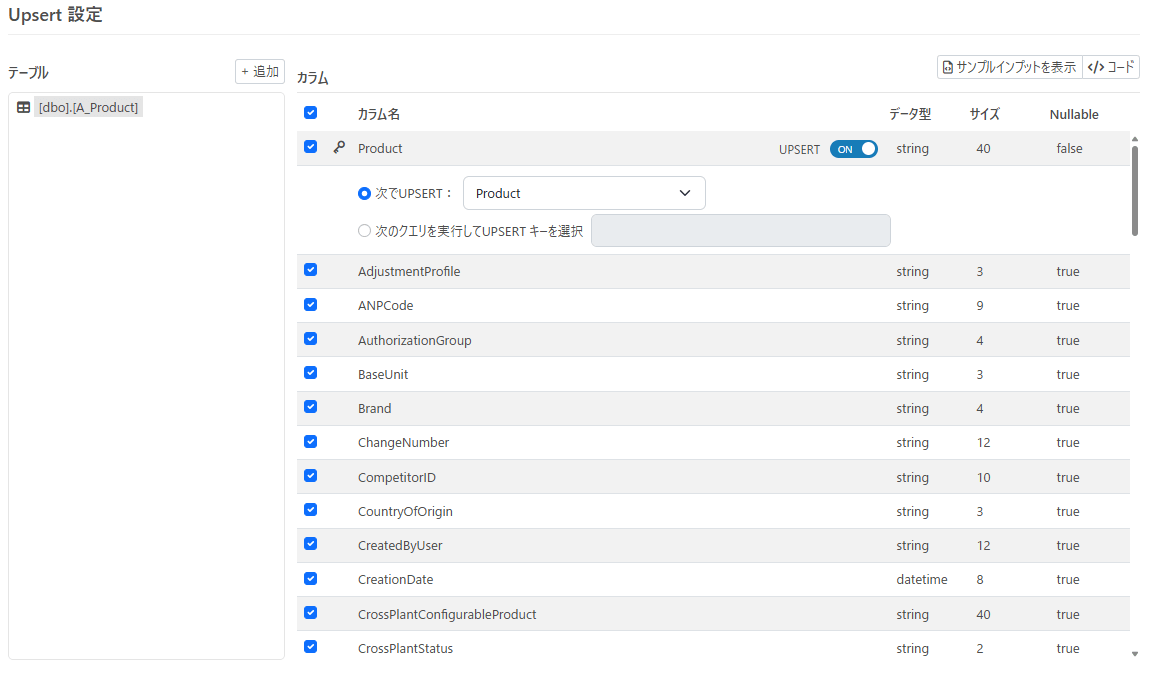Screen dimensions: 1153x677
Task: Click the table icon beside [dbo].[A_Product]
Action: tap(24, 107)
